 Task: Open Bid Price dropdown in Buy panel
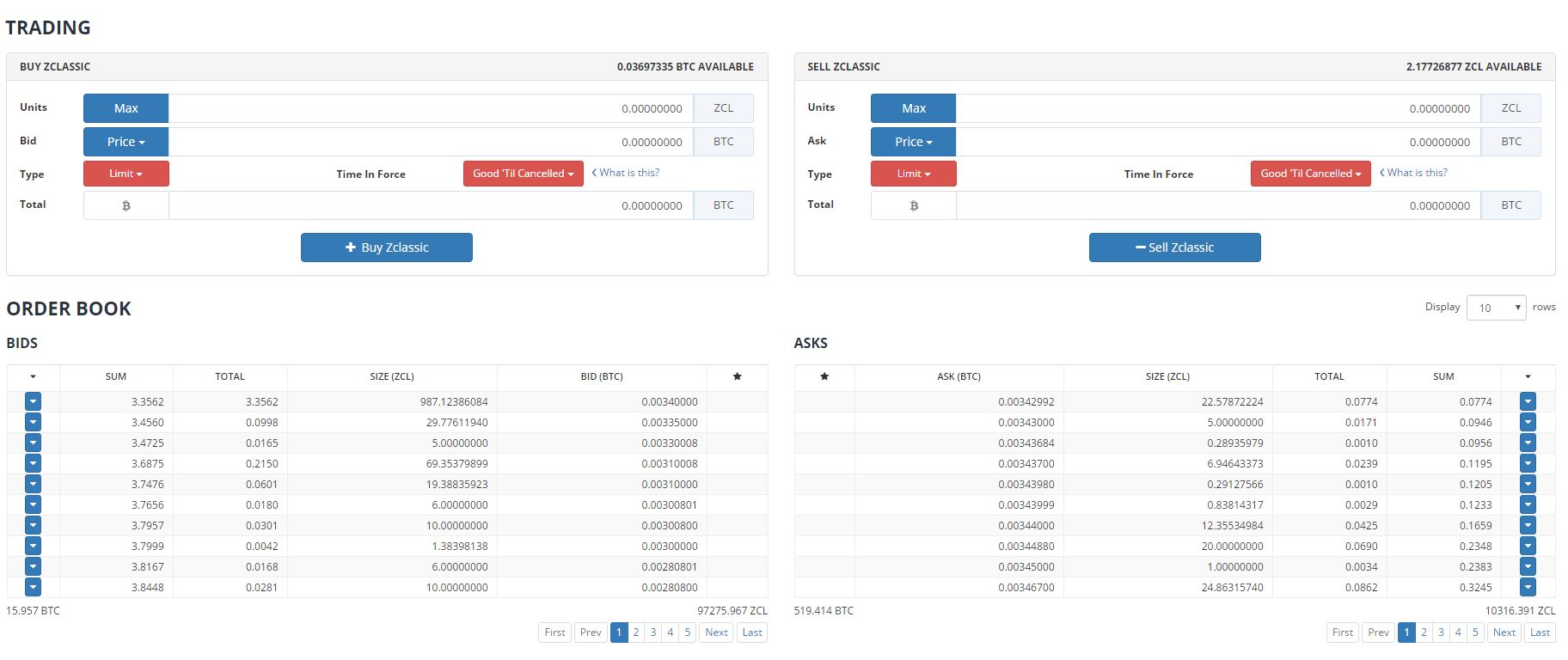[x=126, y=142]
